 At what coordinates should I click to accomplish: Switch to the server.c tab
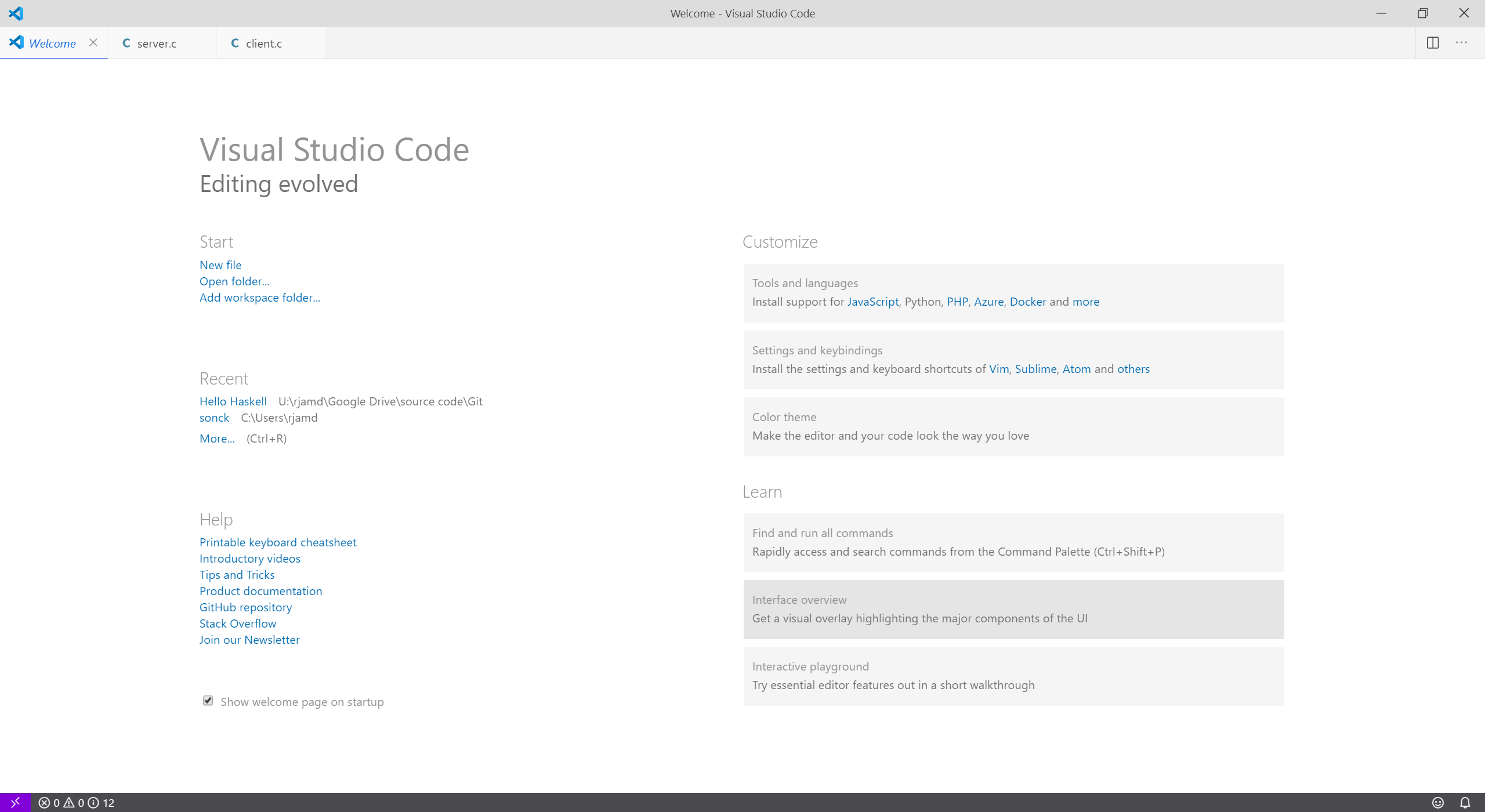click(156, 43)
